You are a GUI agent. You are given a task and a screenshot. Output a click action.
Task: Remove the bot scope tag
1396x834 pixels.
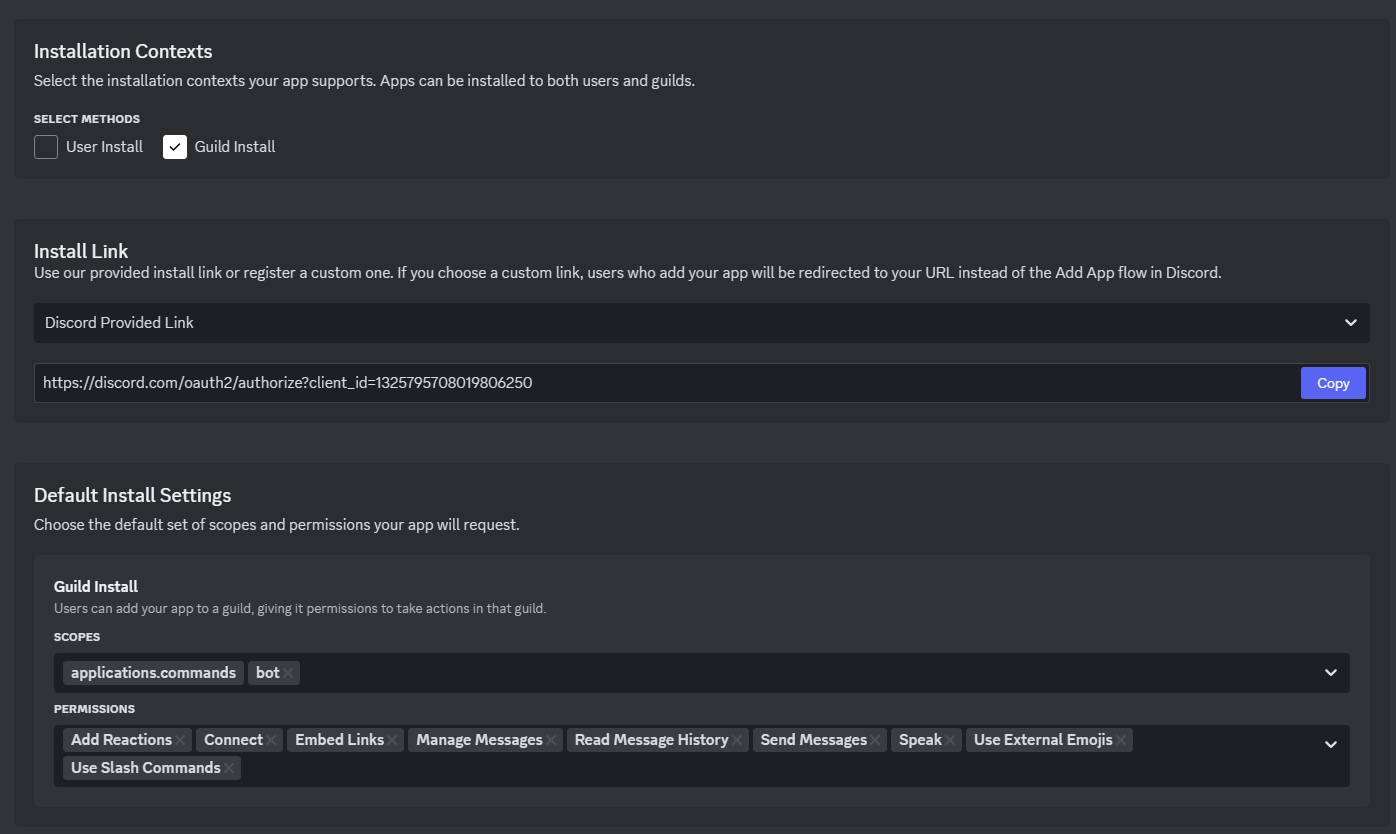(288, 673)
